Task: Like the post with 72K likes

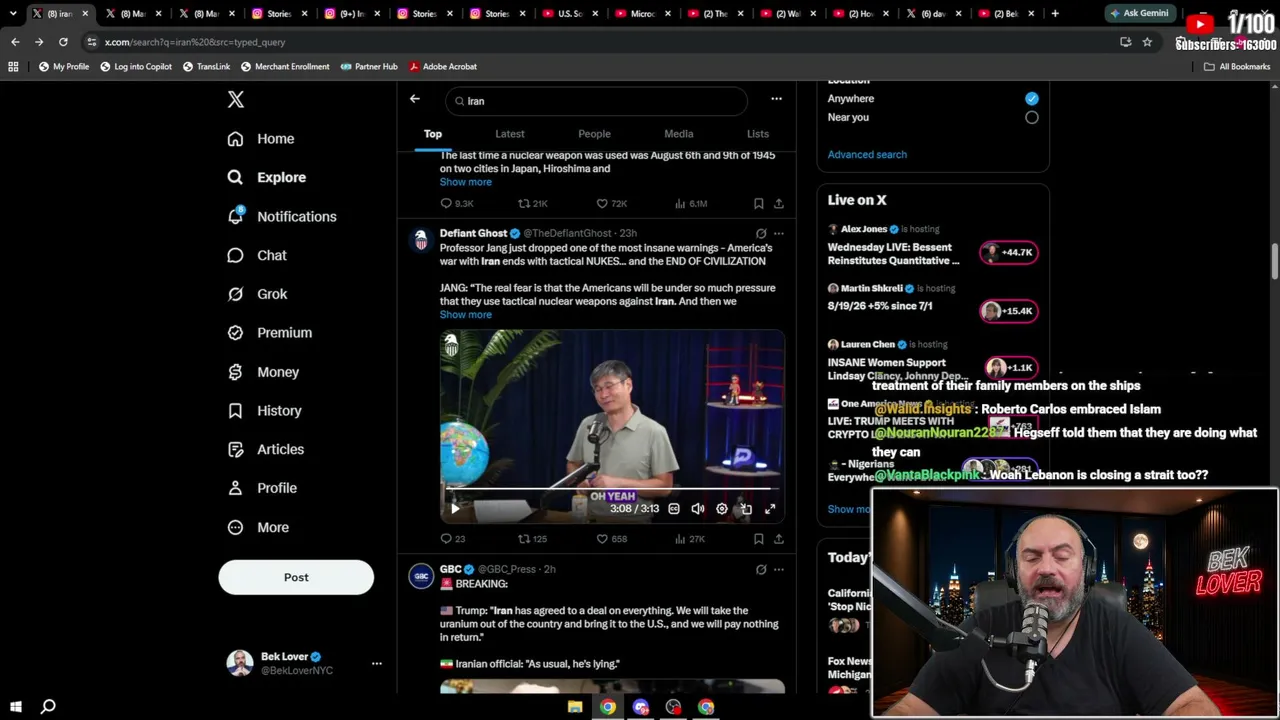Action: click(x=612, y=204)
